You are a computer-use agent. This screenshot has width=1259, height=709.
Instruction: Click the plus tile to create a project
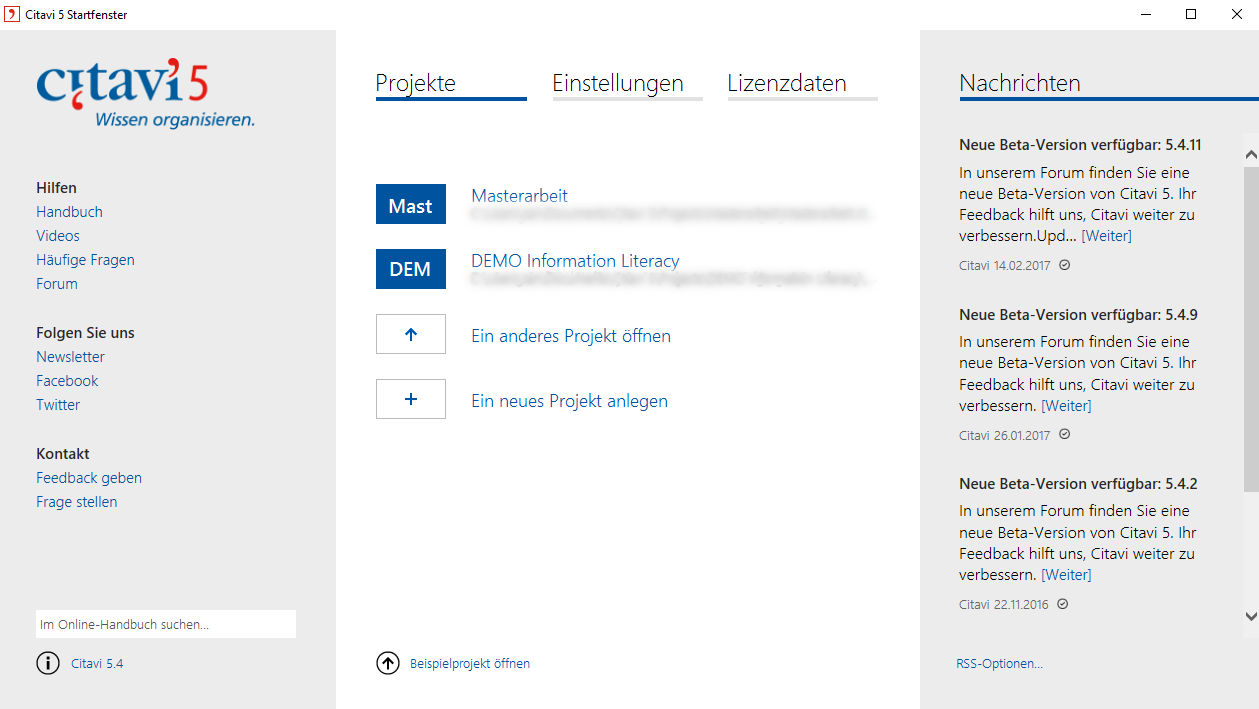pyautogui.click(x=411, y=399)
